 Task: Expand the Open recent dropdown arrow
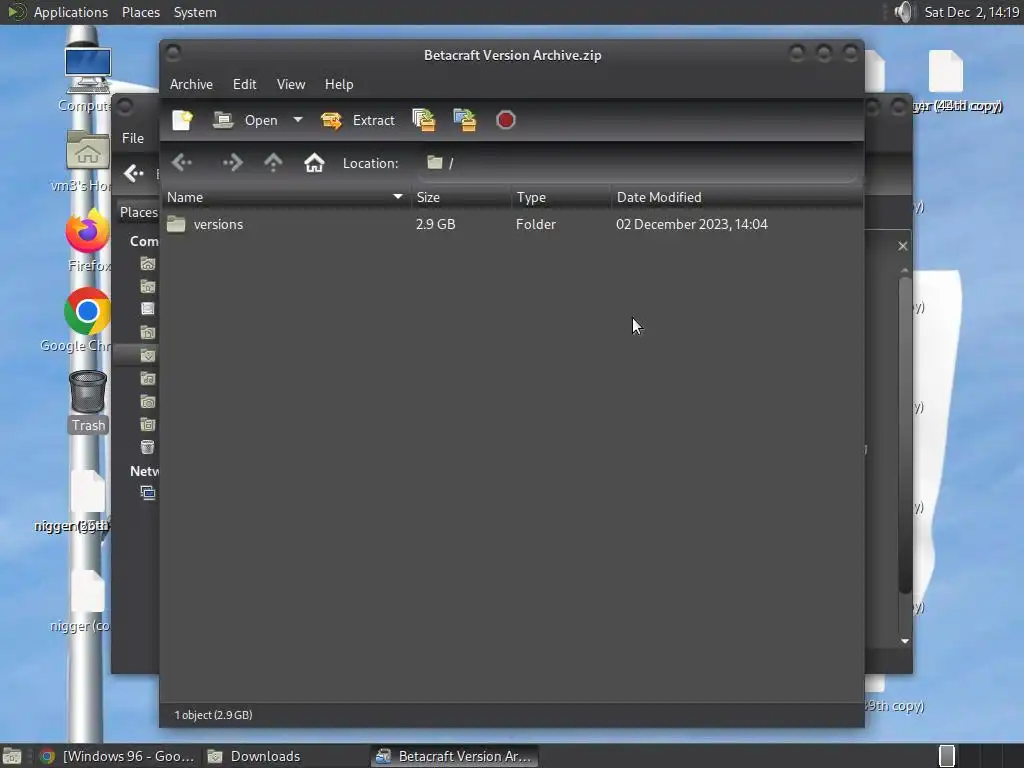point(298,120)
